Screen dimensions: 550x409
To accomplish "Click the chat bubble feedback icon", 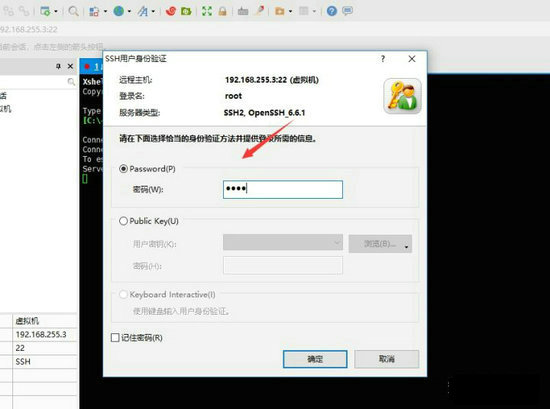I will click(347, 11).
